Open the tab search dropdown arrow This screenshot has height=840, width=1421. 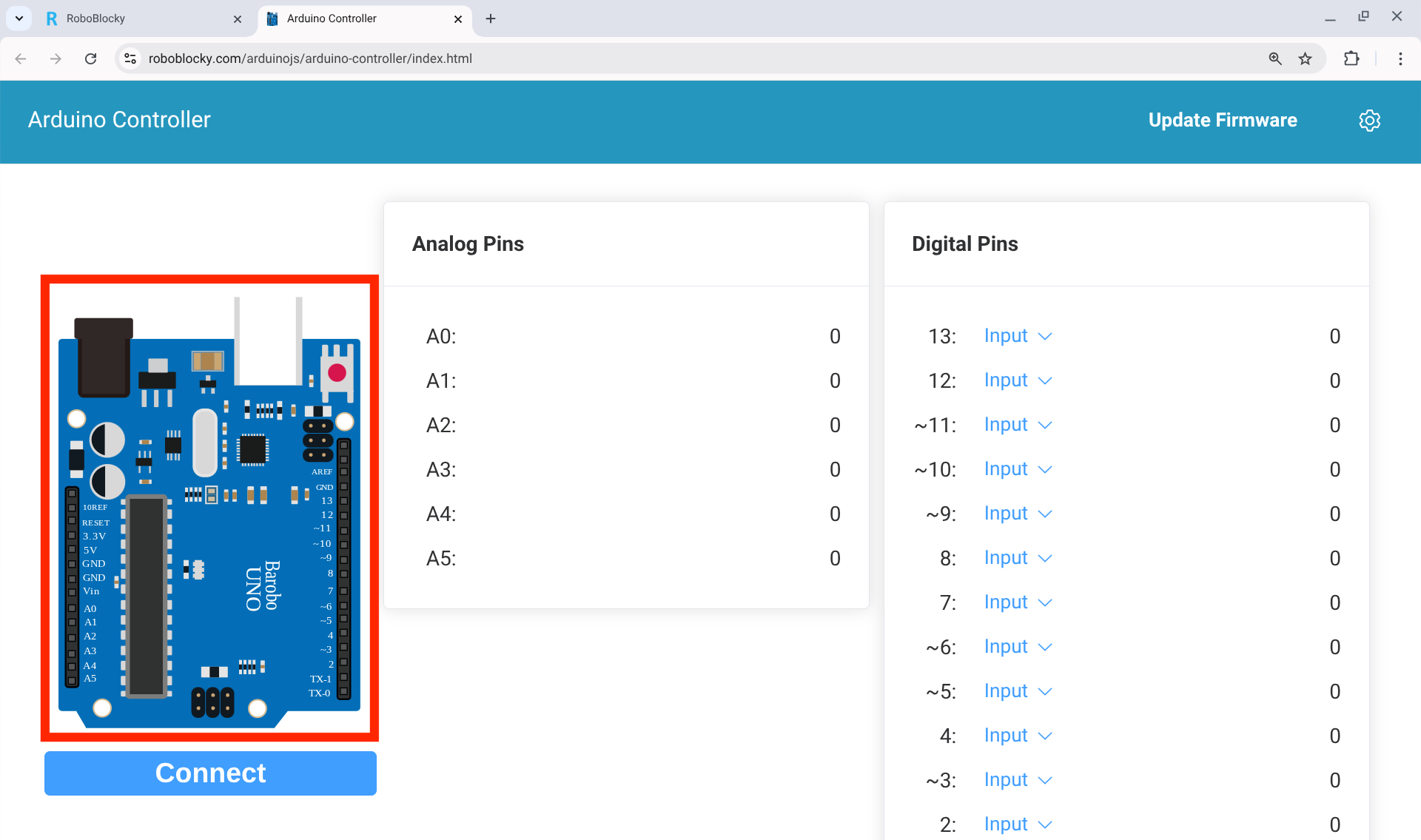pyautogui.click(x=19, y=19)
